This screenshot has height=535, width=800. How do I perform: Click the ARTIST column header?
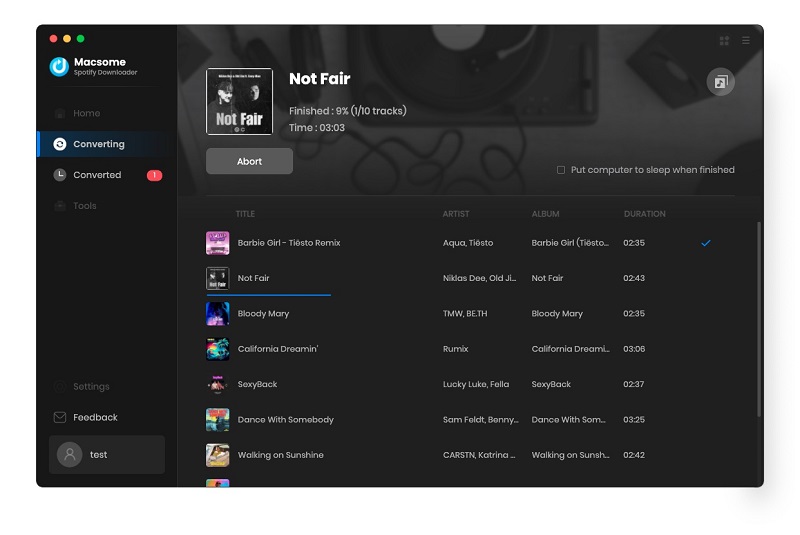coord(456,214)
